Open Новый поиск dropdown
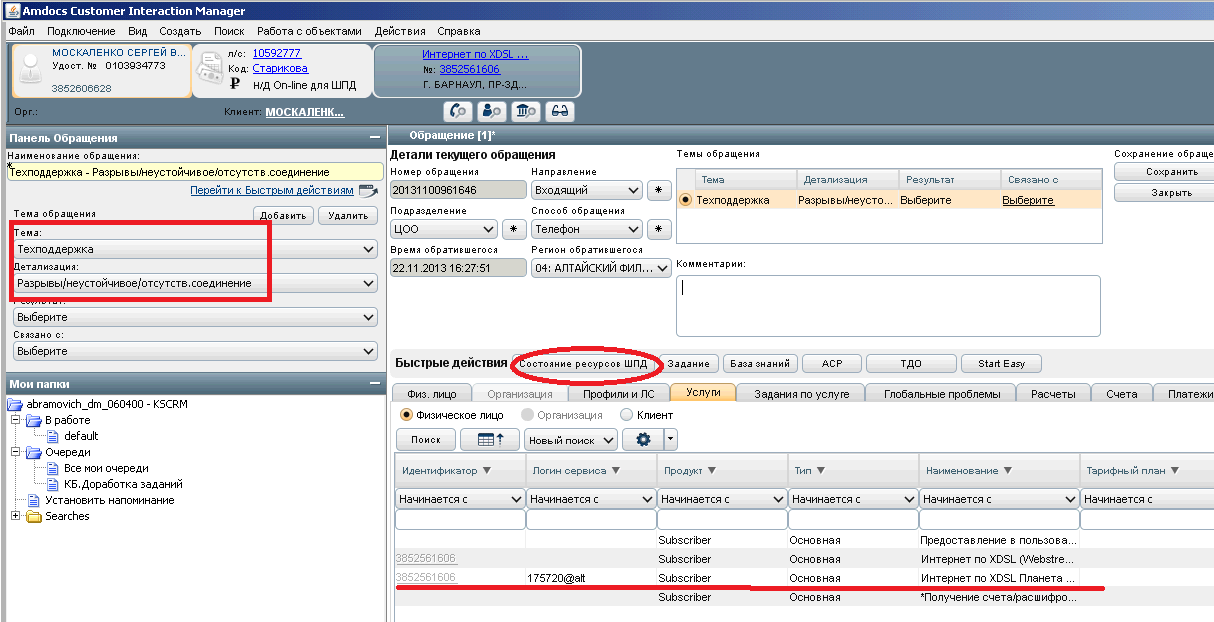The image size is (1214, 622). click(571, 440)
